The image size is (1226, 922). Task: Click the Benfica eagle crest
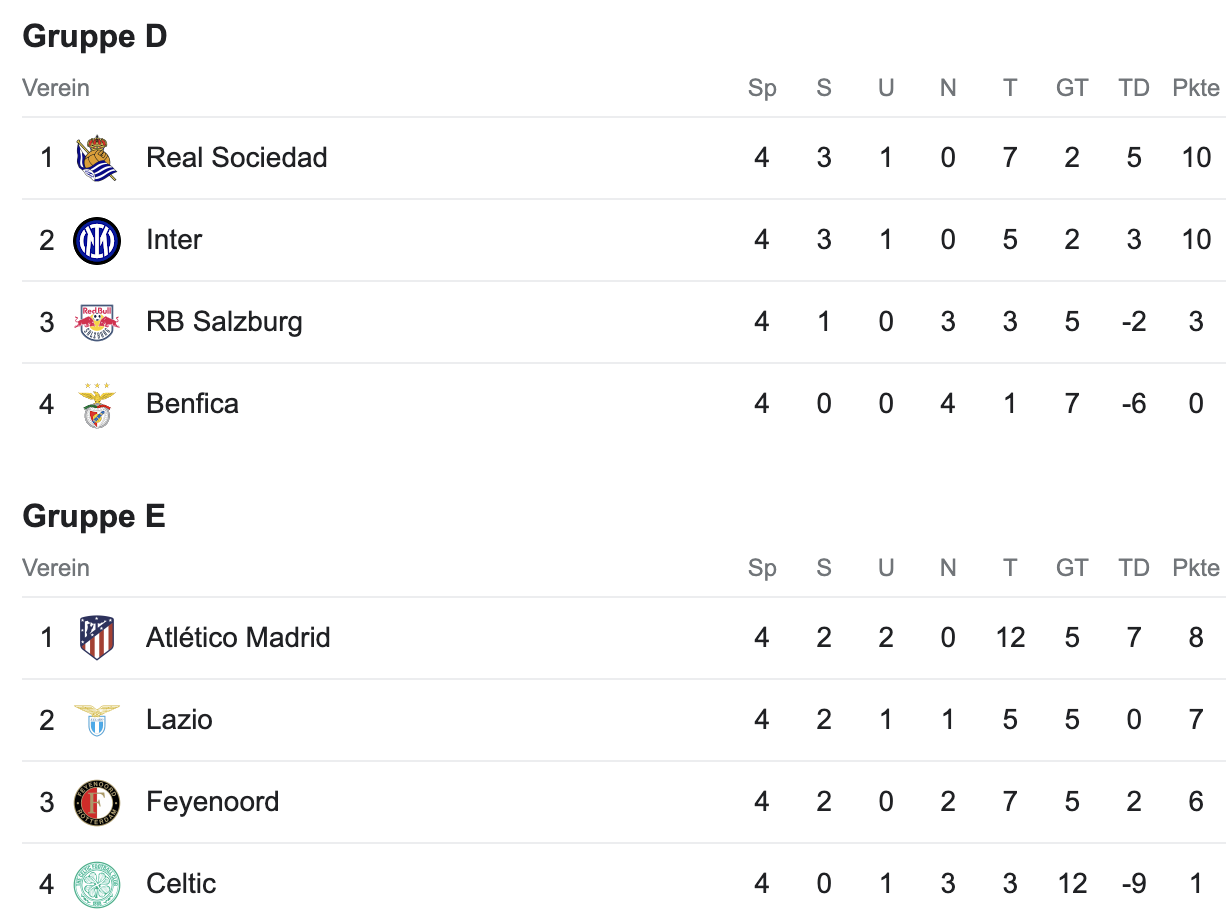click(97, 404)
